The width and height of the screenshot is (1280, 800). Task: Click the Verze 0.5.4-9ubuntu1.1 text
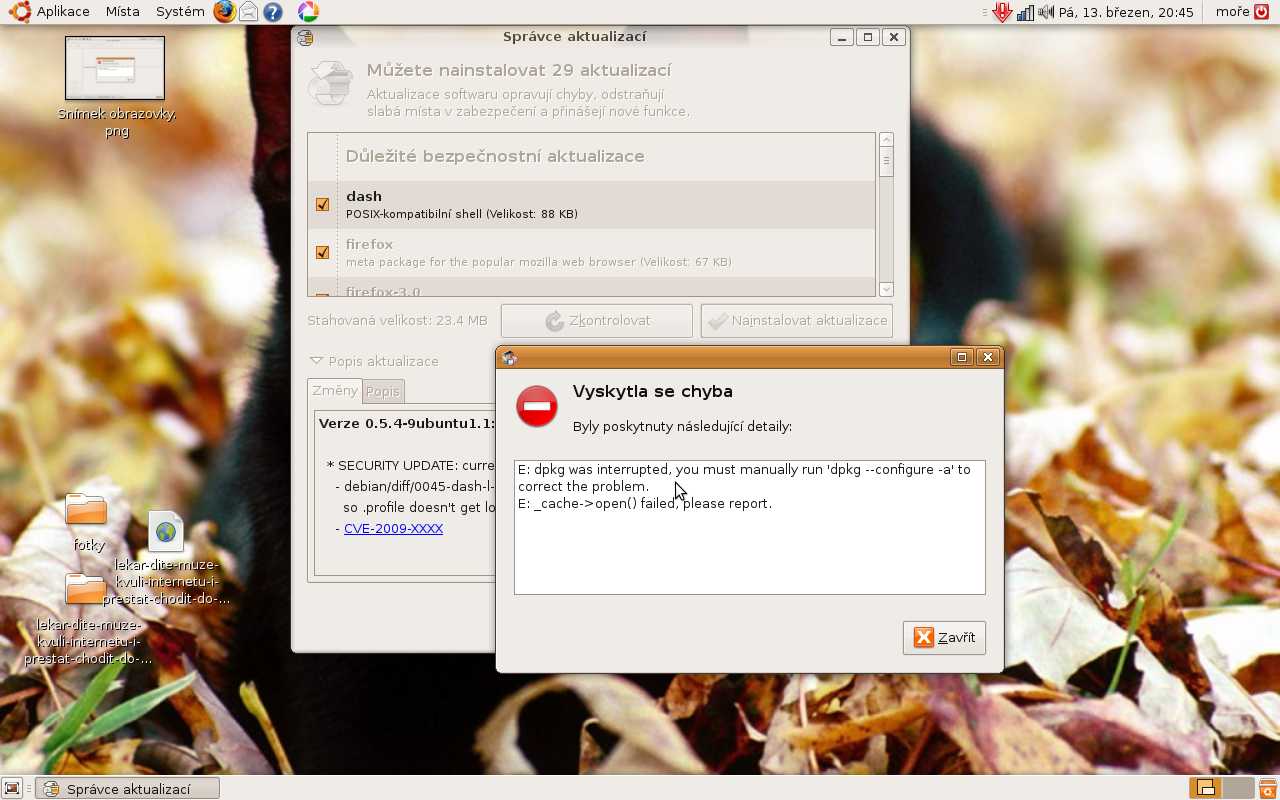tap(406, 423)
